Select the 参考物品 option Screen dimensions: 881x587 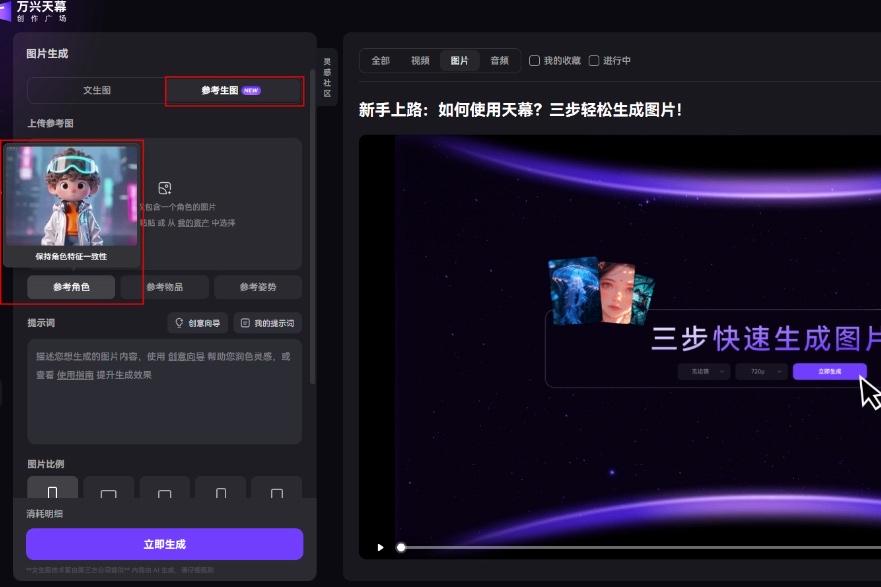(165, 287)
